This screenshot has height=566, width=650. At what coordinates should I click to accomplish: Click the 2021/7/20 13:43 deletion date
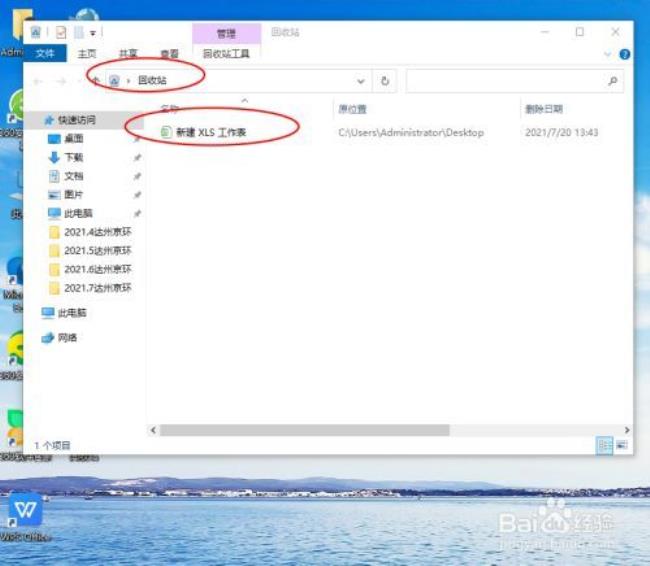click(x=561, y=132)
